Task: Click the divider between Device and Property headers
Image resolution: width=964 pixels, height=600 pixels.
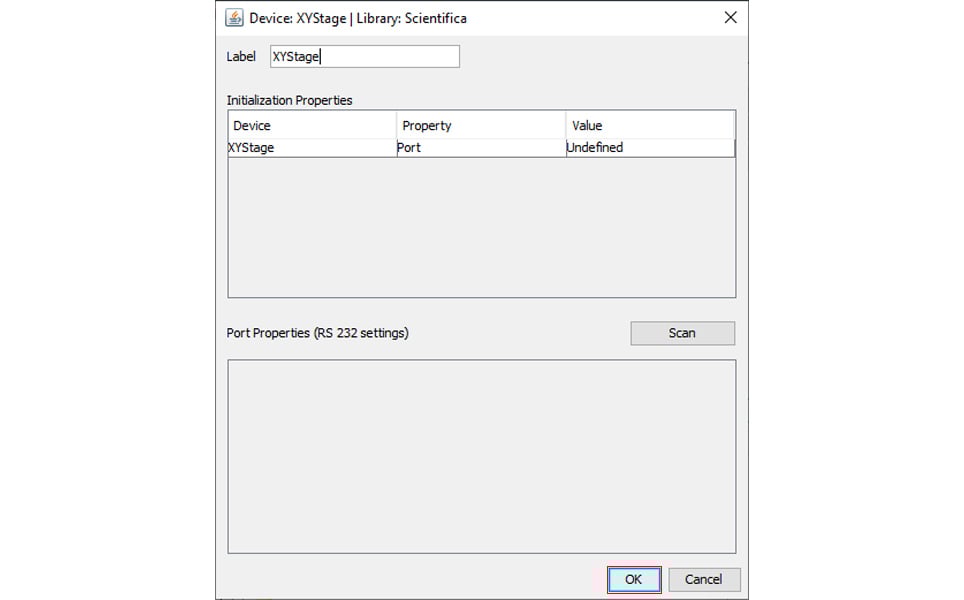Action: [x=396, y=126]
